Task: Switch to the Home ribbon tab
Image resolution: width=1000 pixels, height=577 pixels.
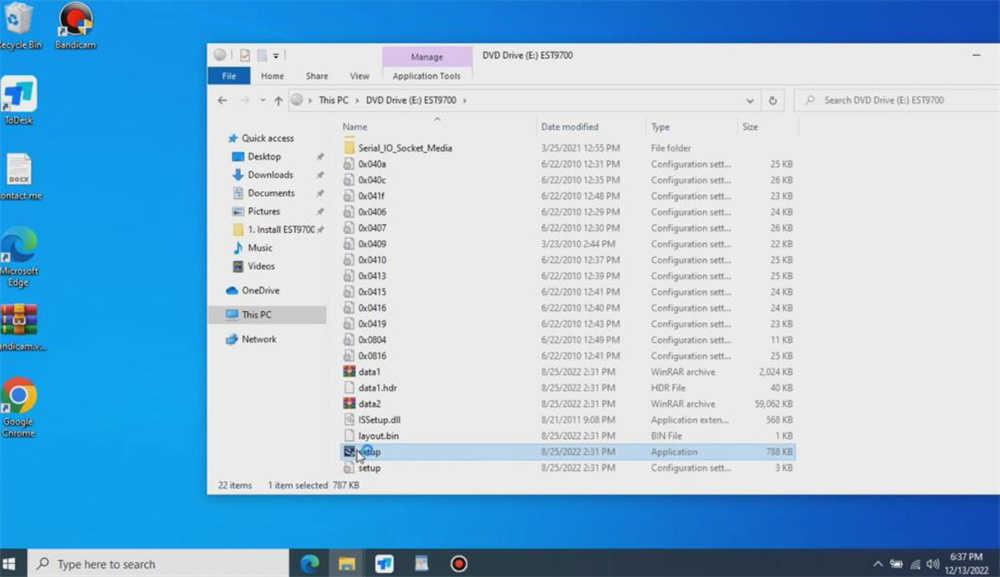Action: (x=272, y=76)
